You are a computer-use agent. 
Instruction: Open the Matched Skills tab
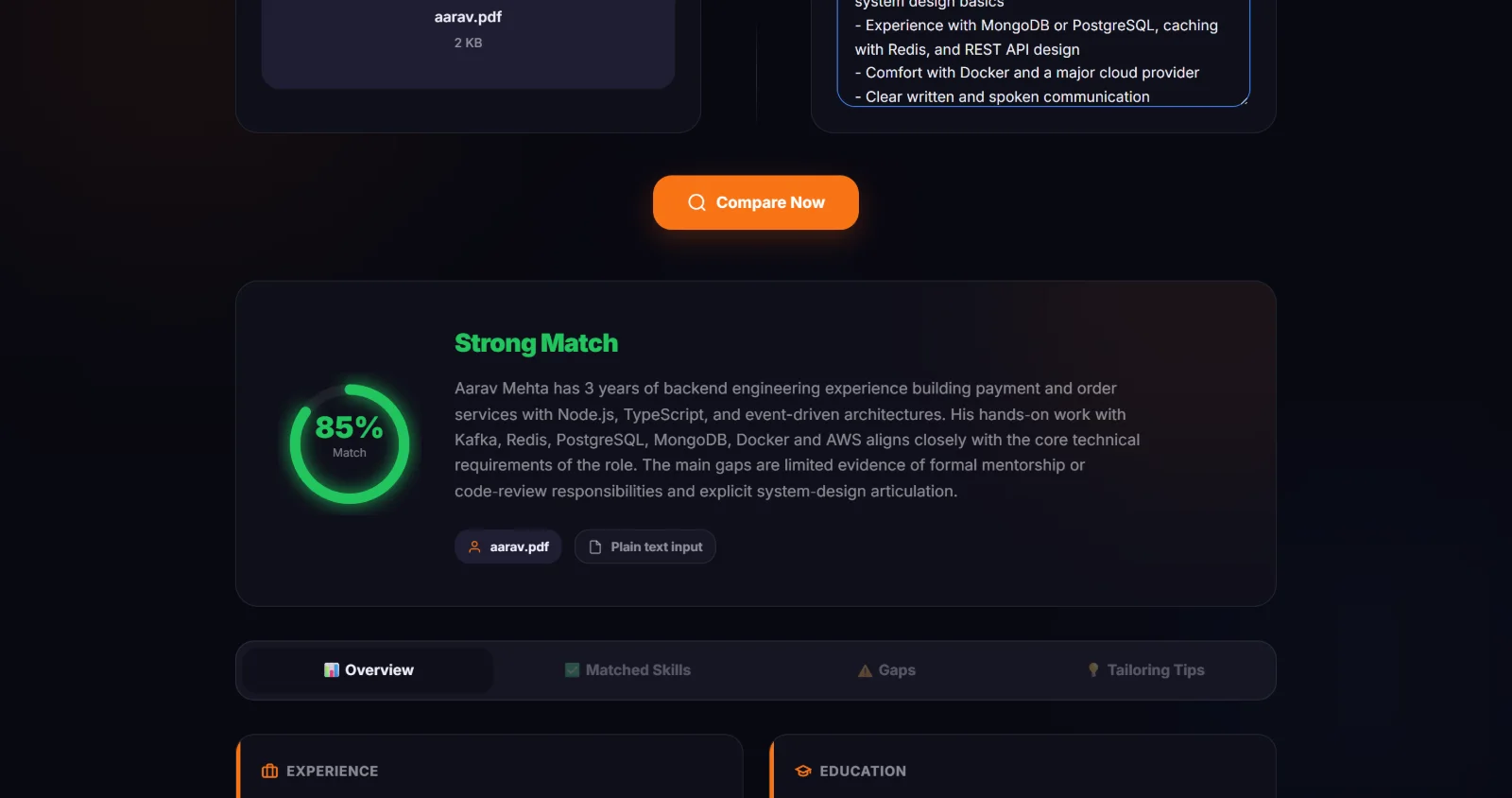coord(627,670)
